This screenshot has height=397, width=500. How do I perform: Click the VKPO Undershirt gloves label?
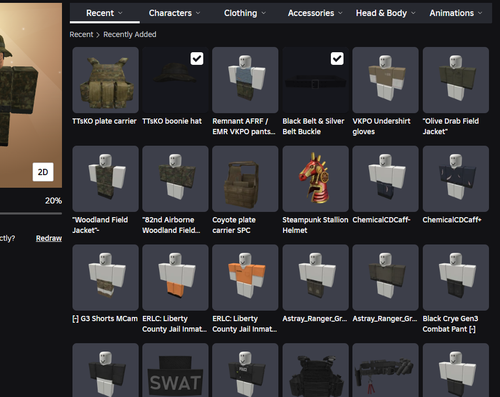[381, 126]
